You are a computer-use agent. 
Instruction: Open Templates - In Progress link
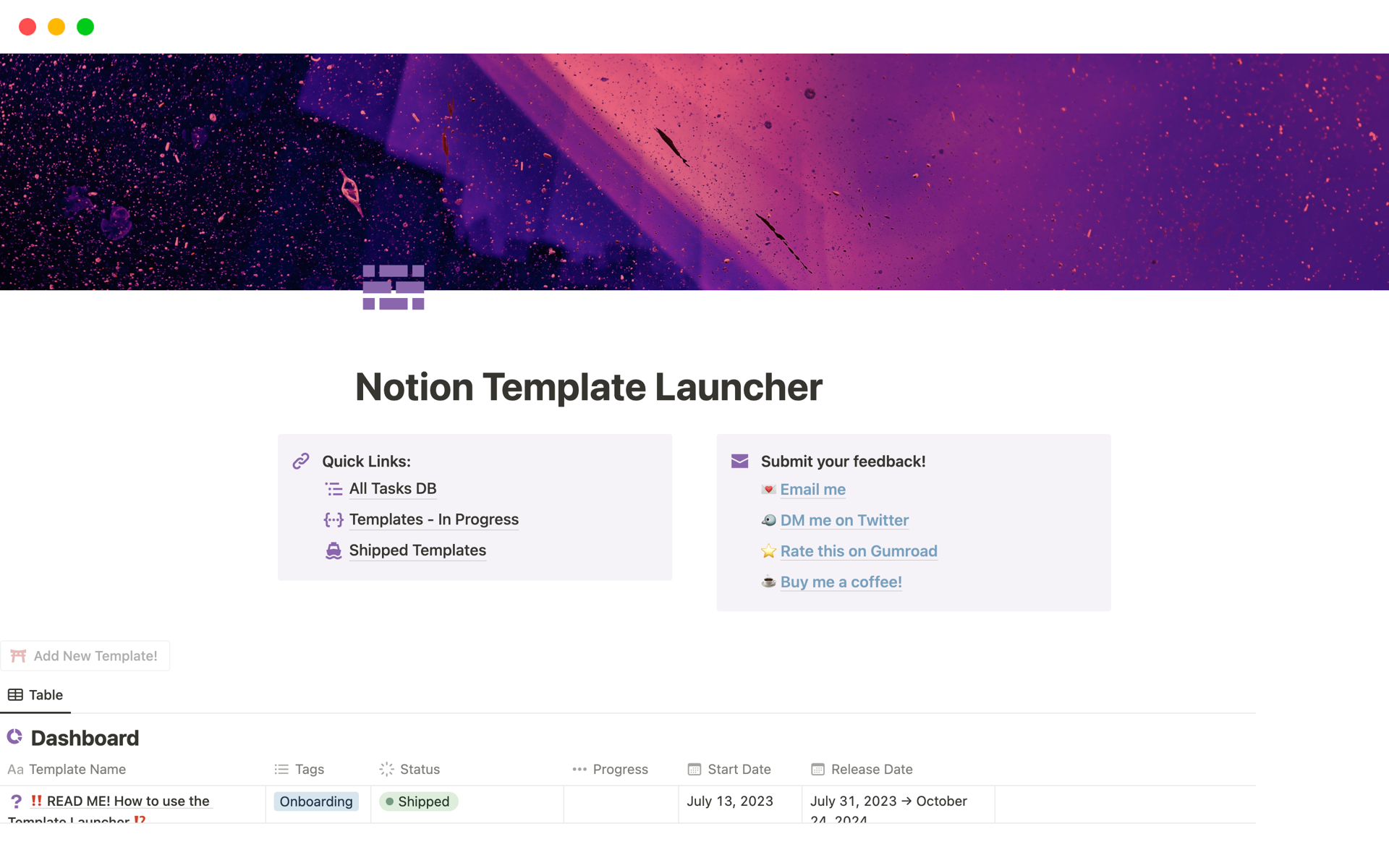(x=433, y=519)
